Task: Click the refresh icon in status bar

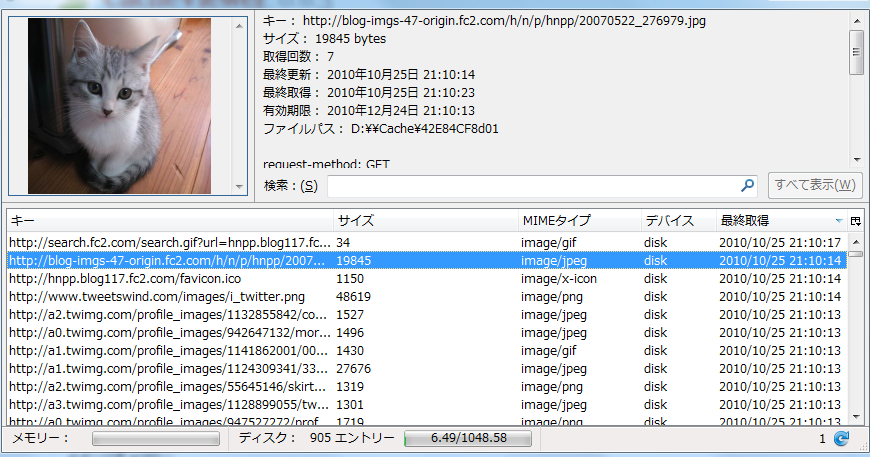Action: pos(841,439)
